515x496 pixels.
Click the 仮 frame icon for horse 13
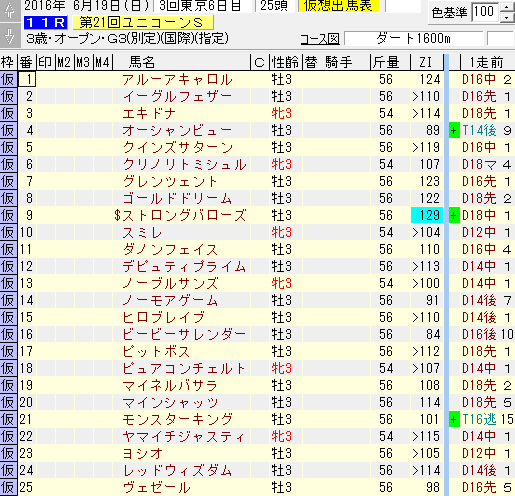pos(8,283)
